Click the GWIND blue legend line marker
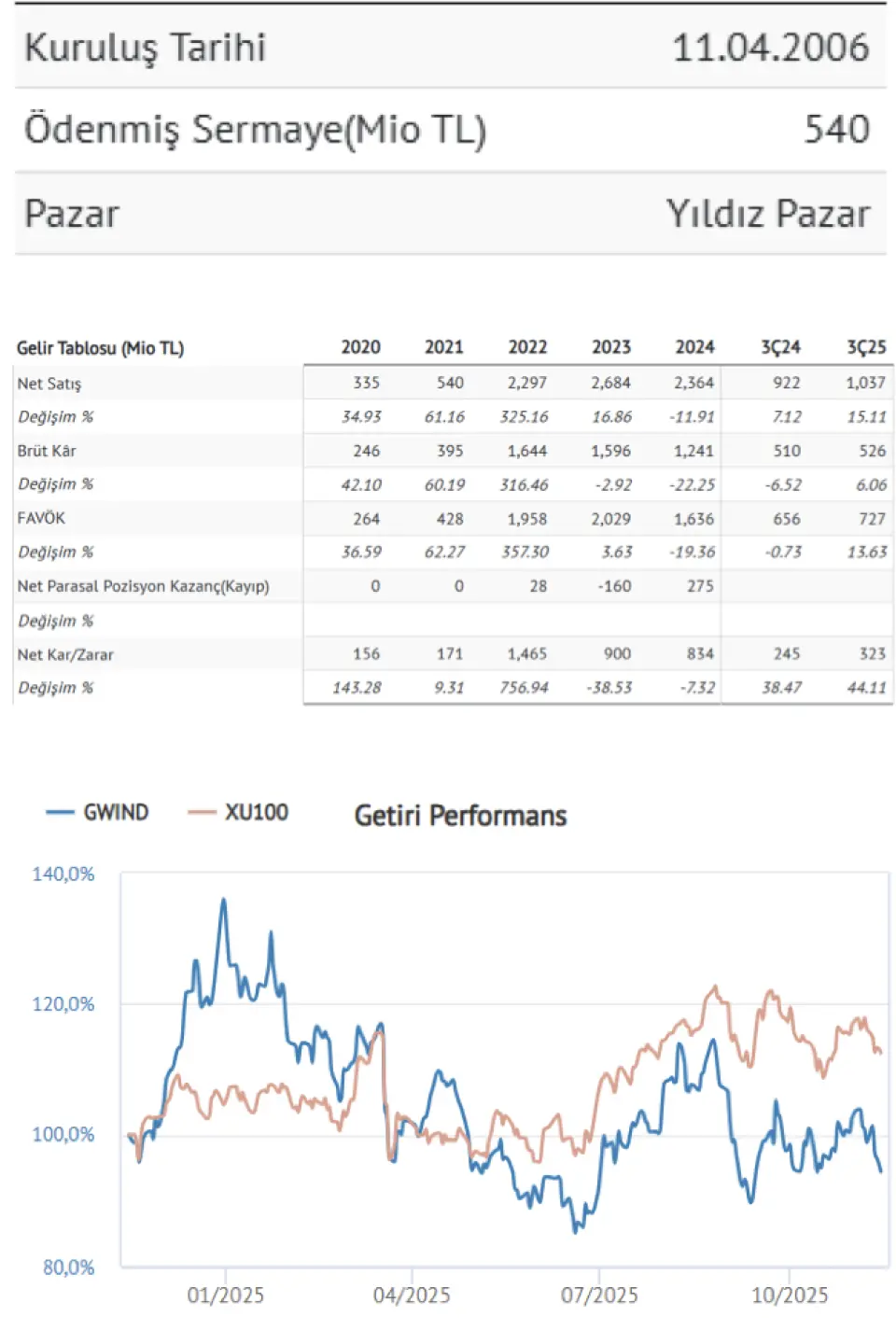This screenshot has width=896, height=1330. tap(60, 812)
